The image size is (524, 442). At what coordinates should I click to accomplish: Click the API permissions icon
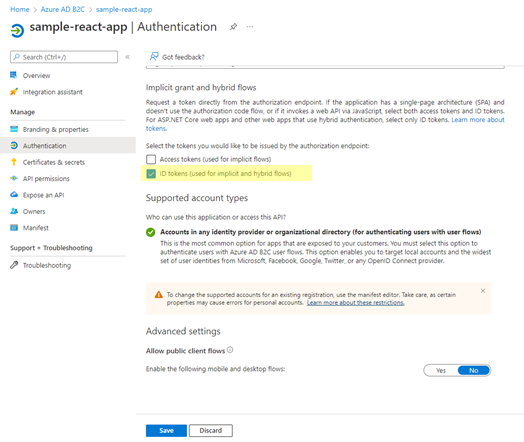point(14,178)
